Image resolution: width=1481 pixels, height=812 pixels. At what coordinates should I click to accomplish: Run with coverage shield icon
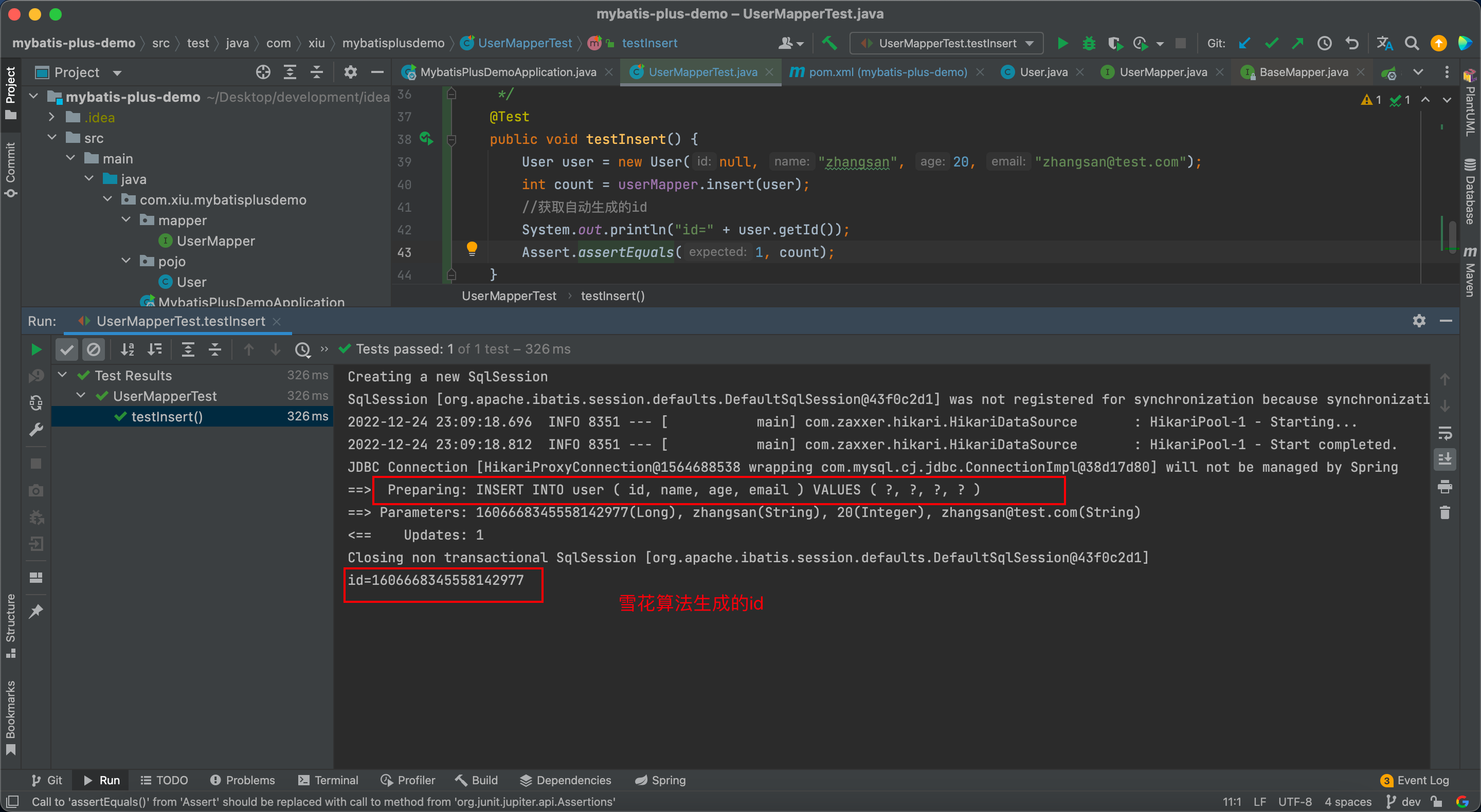coord(1115,43)
